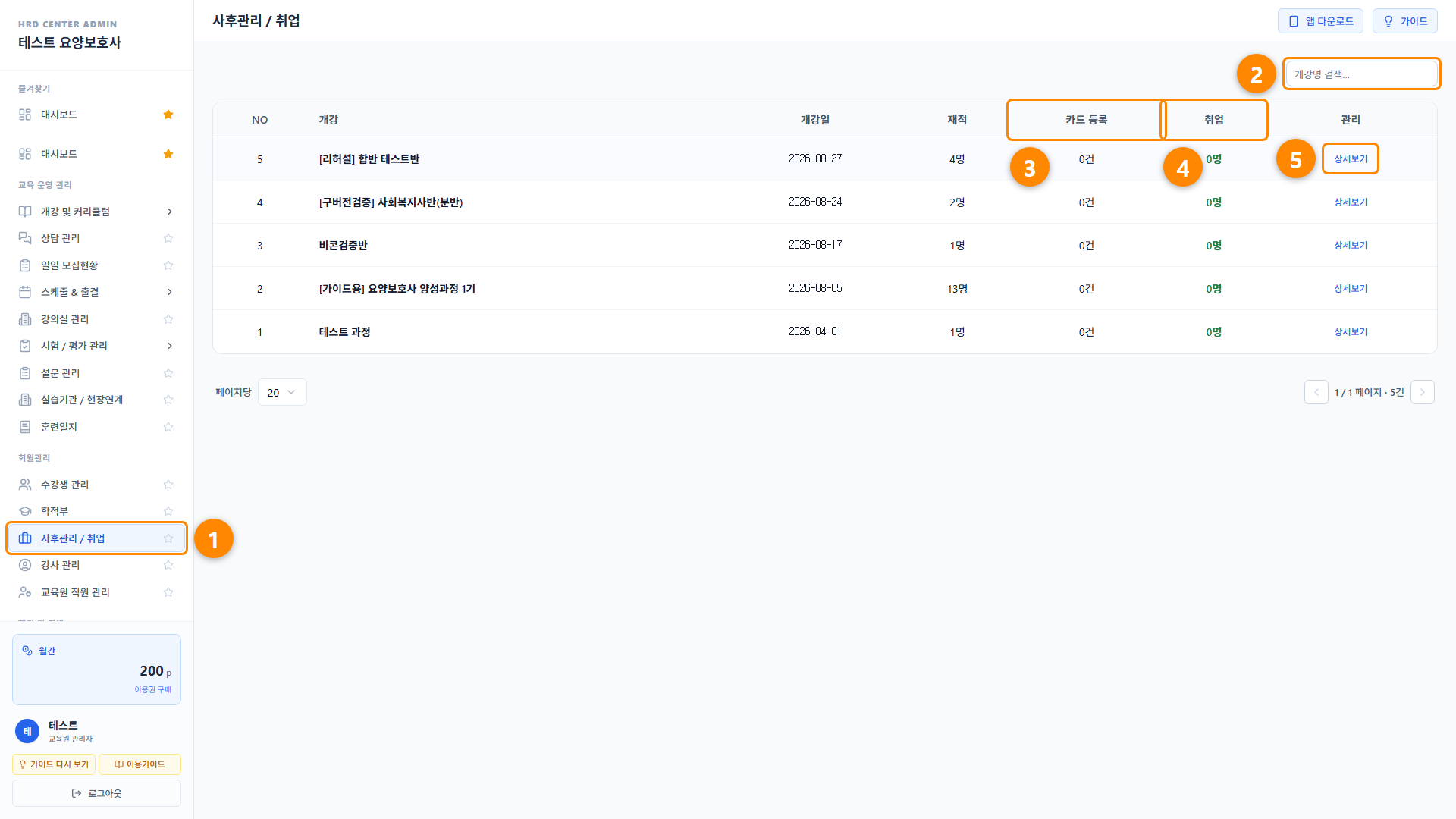Click the 강의실 관리 building icon

click(x=25, y=319)
